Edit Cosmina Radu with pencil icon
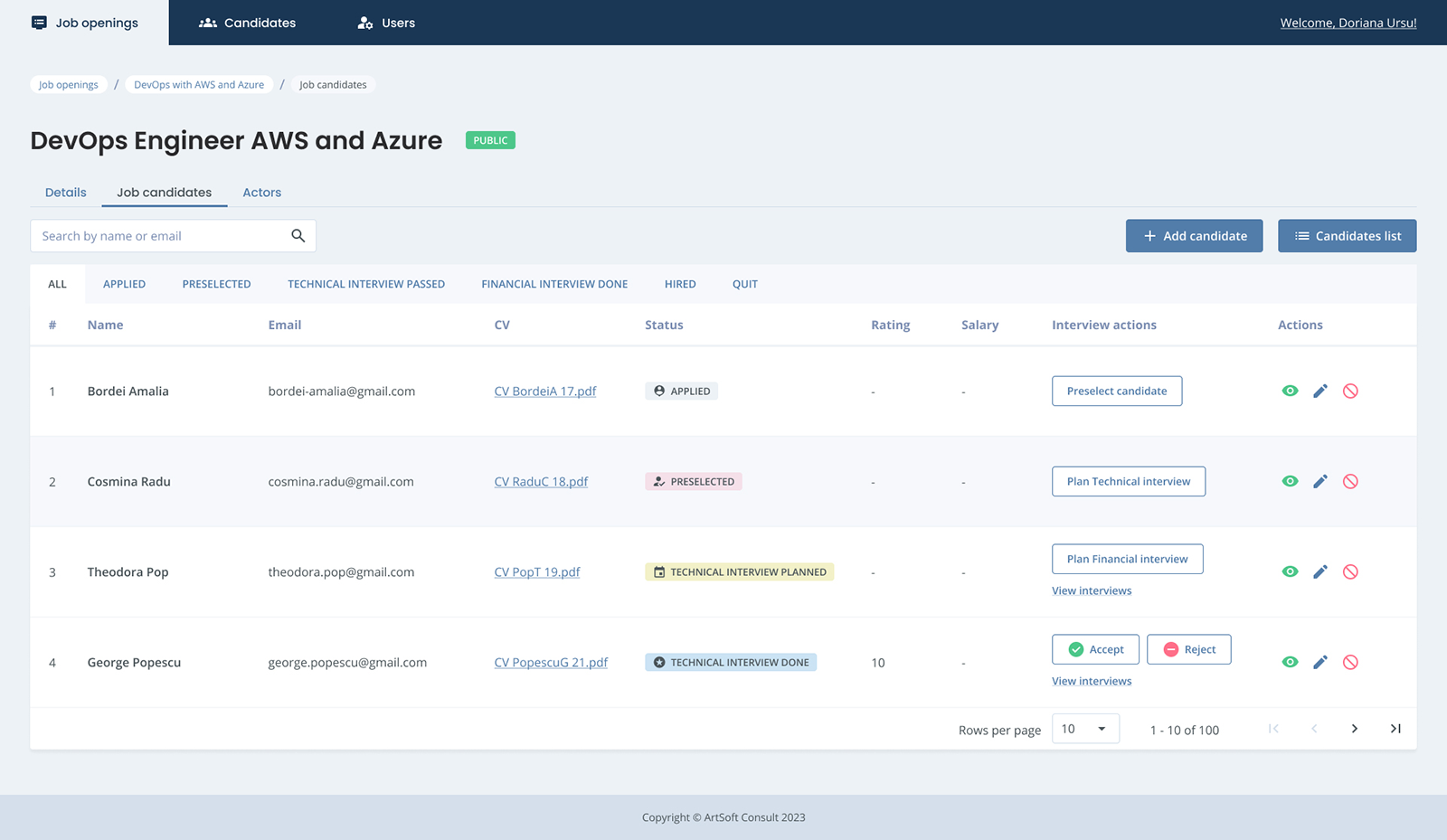Viewport: 1447px width, 840px height. tap(1320, 481)
